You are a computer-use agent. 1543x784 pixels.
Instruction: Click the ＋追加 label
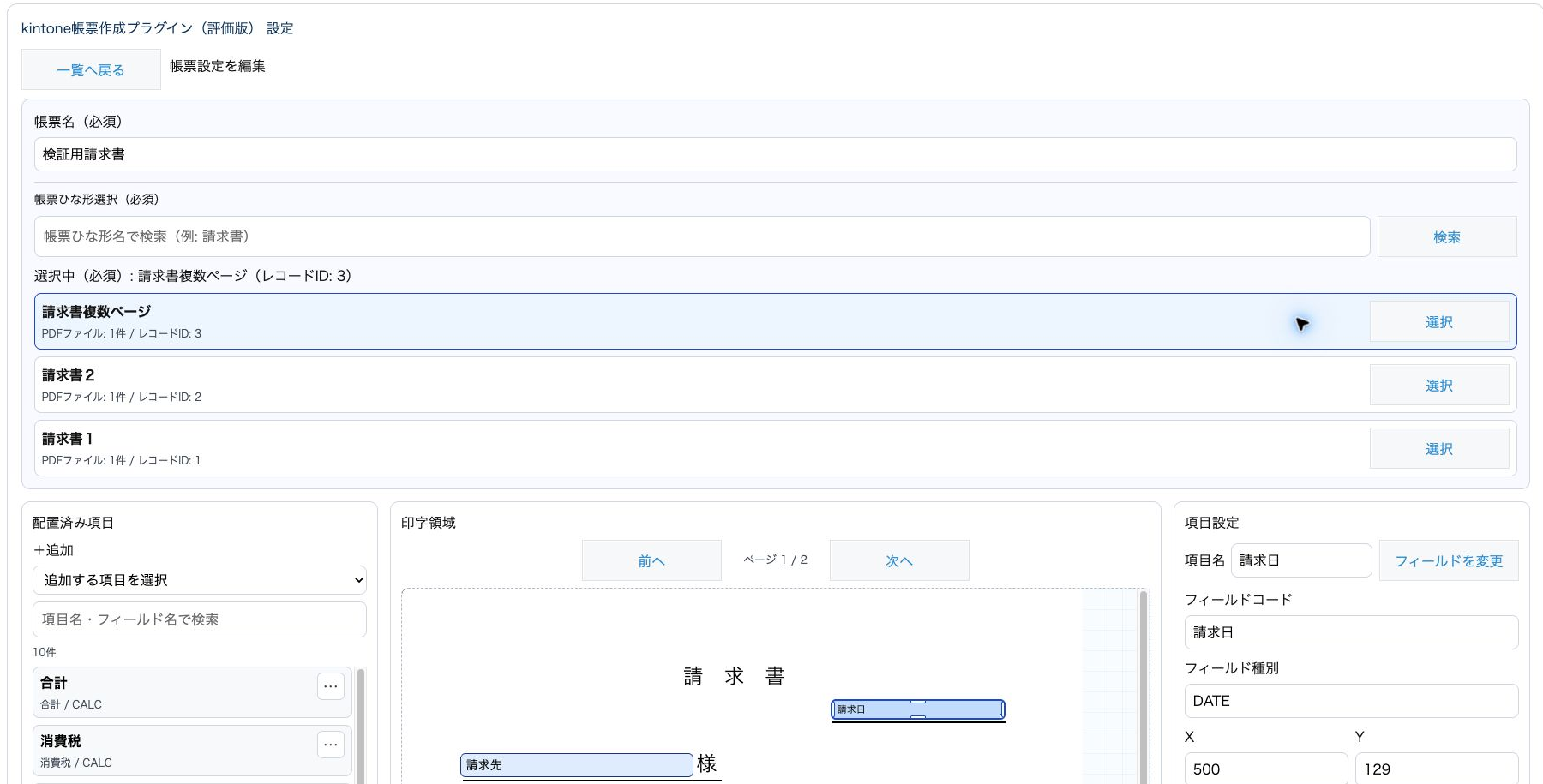tap(53, 550)
